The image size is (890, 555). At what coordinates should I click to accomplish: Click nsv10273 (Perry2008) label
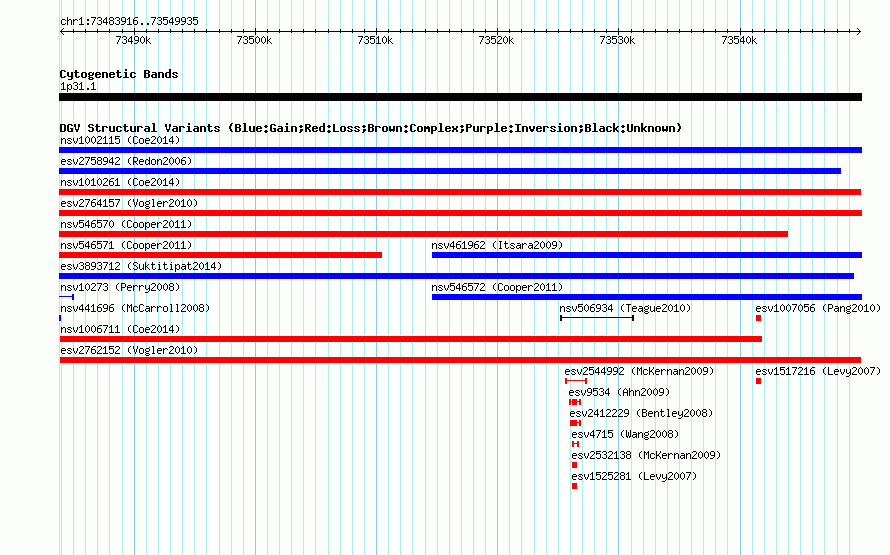[120, 287]
